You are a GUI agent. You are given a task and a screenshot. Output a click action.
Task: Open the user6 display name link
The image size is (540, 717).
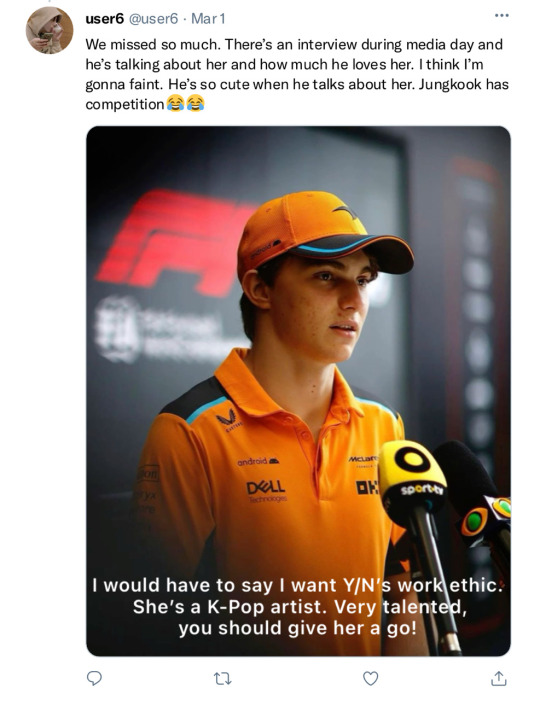[x=104, y=19]
